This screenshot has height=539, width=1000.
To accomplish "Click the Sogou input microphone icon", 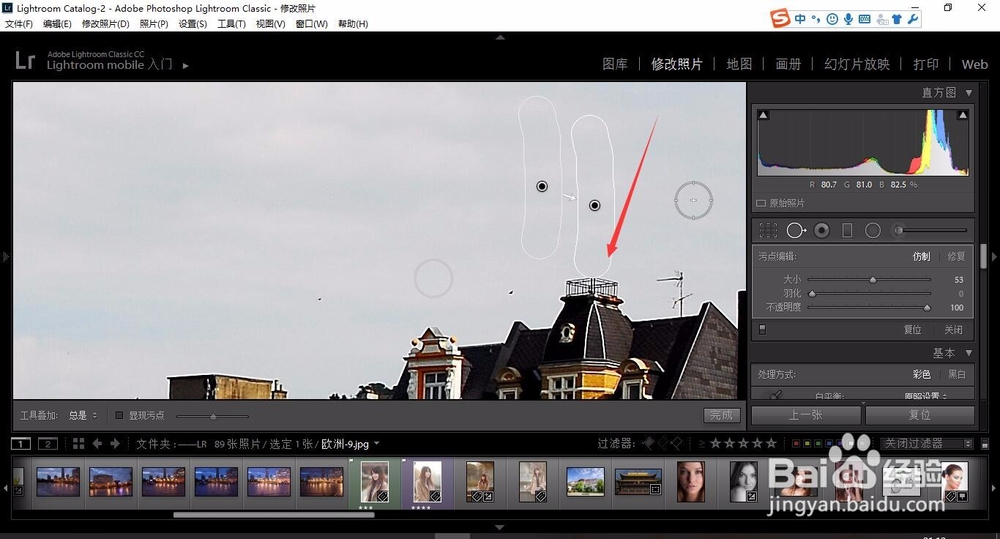I will pyautogui.click(x=848, y=18).
